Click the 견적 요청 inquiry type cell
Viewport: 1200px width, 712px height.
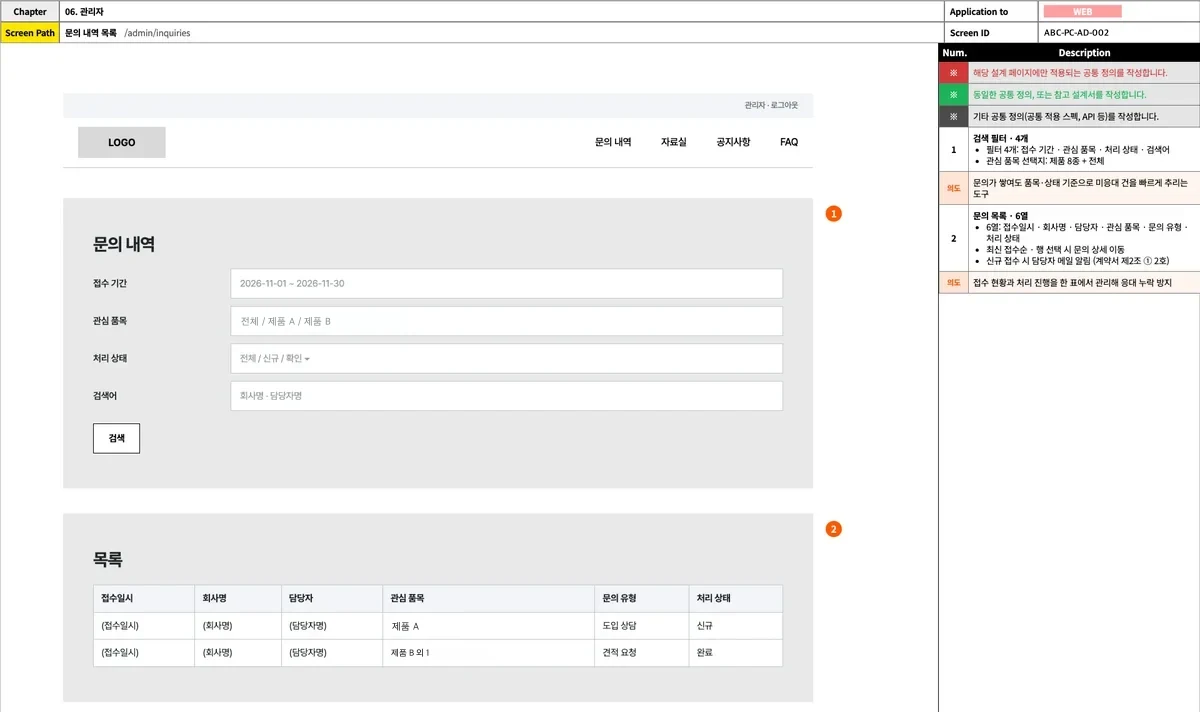click(641, 653)
